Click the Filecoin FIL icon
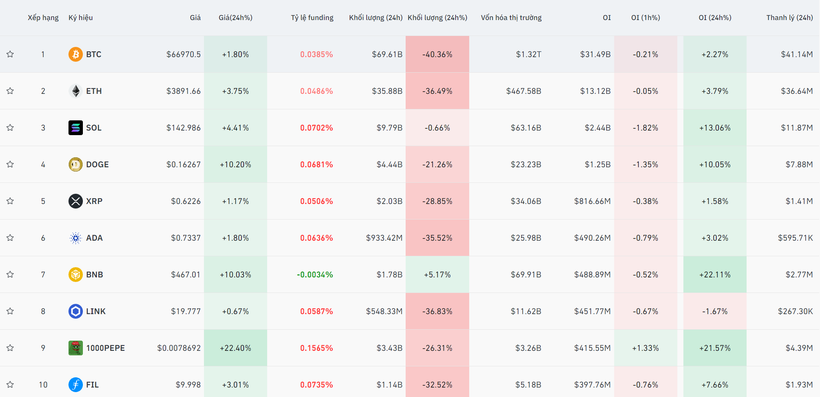Screen dimensions: 820x397 click(x=75, y=385)
